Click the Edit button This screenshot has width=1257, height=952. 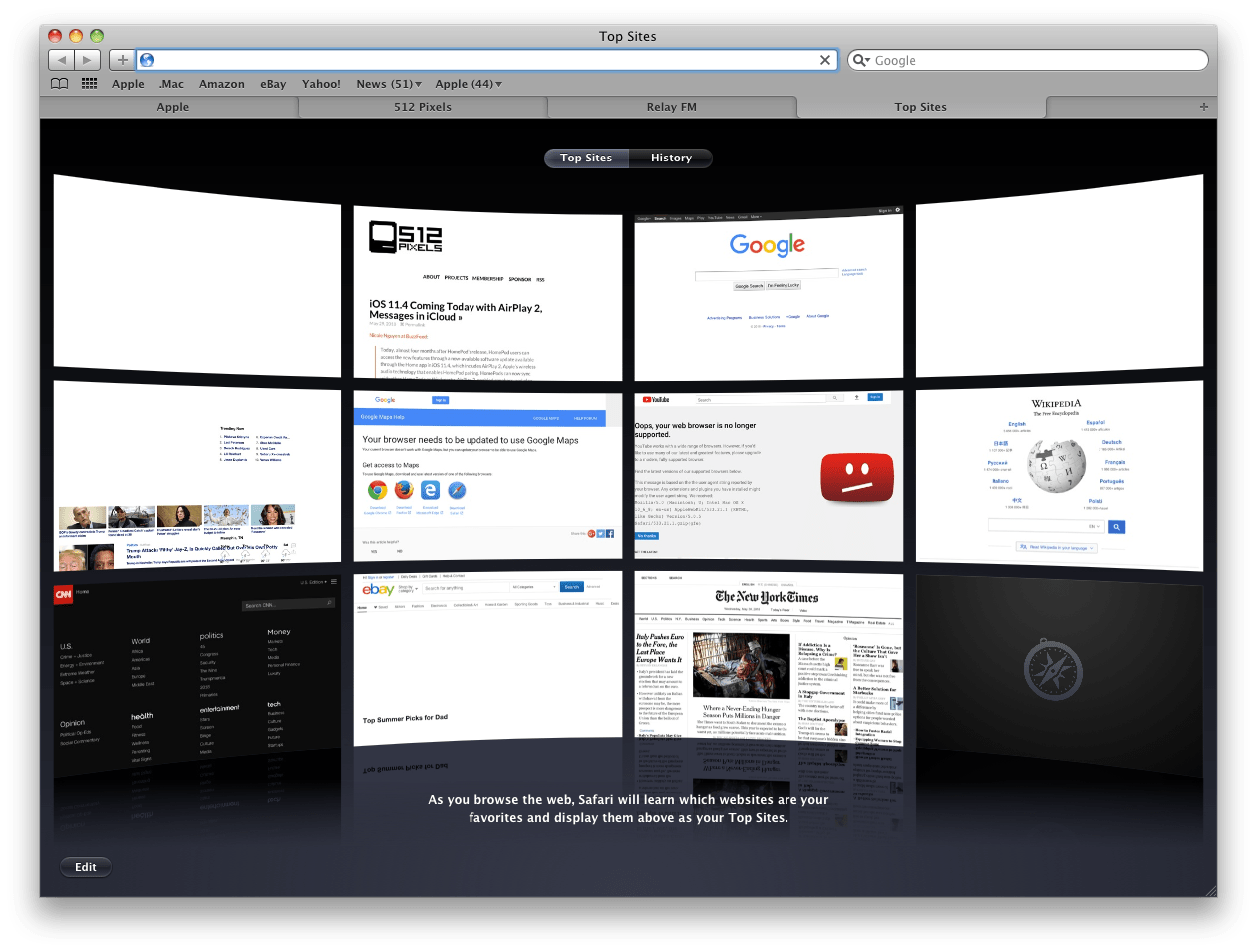coord(86,867)
